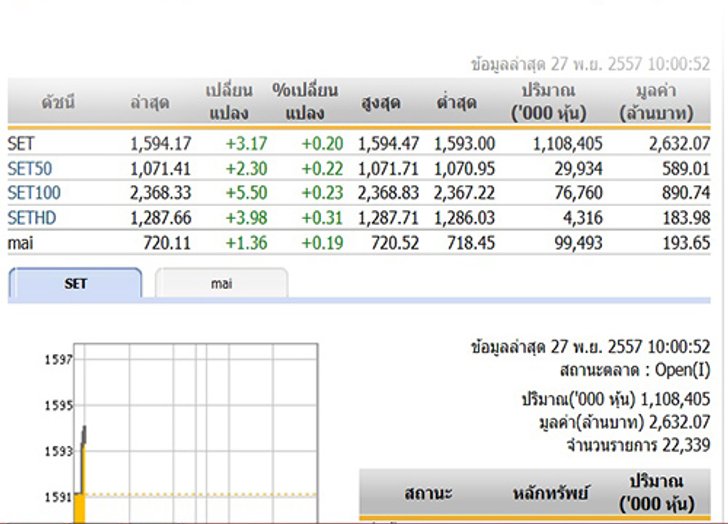Select SETHD last value 1,287.66
The image size is (728, 524).
point(161,218)
